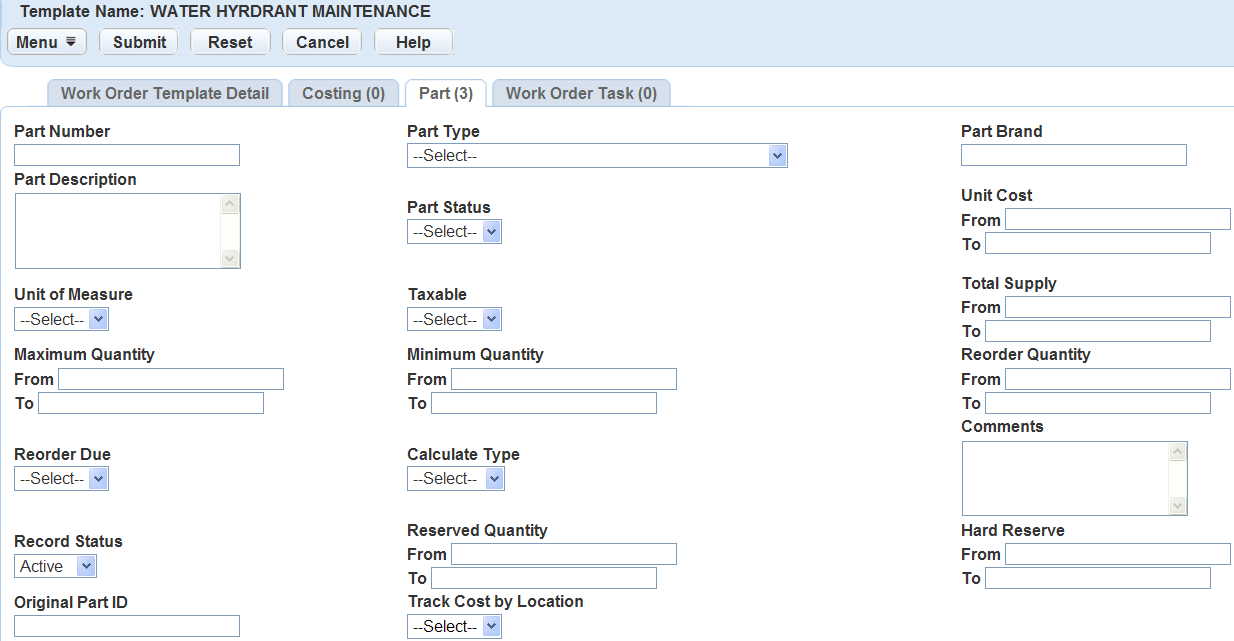This screenshot has width=1234, height=641.
Task: Switch to Work Order Task (0) tab
Action: click(x=581, y=93)
